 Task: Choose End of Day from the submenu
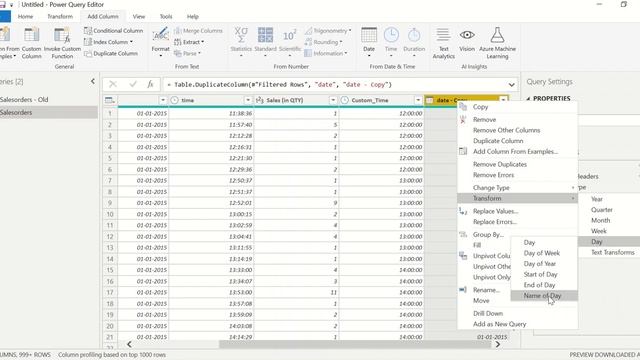(544, 285)
